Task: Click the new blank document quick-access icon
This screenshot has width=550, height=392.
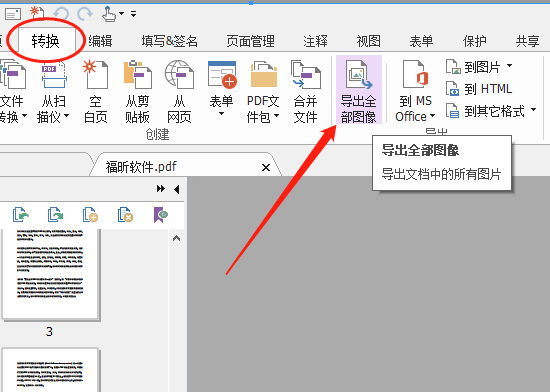Action: (37, 14)
